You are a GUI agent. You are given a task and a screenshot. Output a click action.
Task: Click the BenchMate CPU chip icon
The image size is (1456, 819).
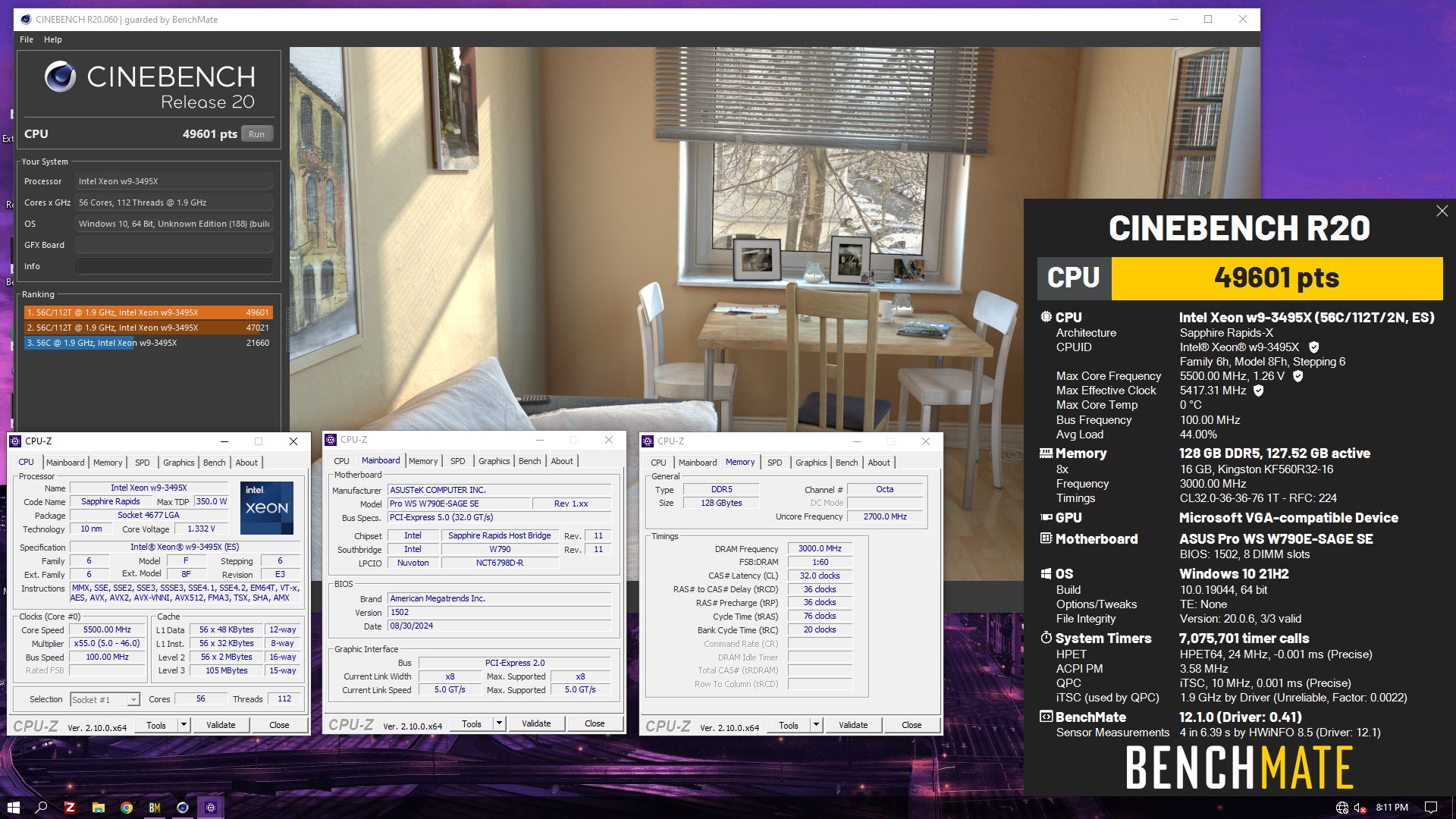1046,318
